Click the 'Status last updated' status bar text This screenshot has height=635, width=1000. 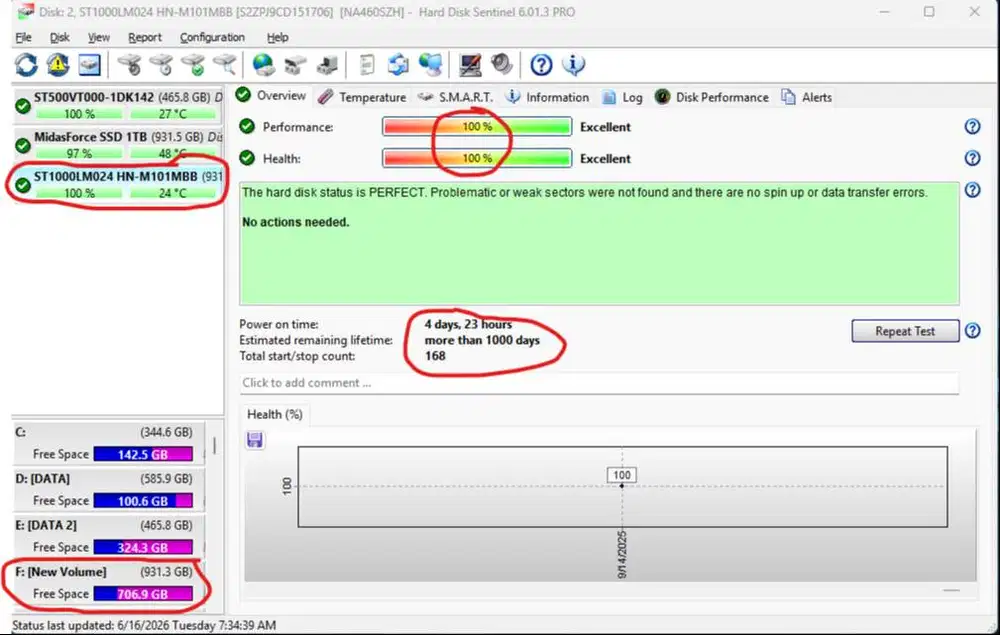(x=144, y=625)
